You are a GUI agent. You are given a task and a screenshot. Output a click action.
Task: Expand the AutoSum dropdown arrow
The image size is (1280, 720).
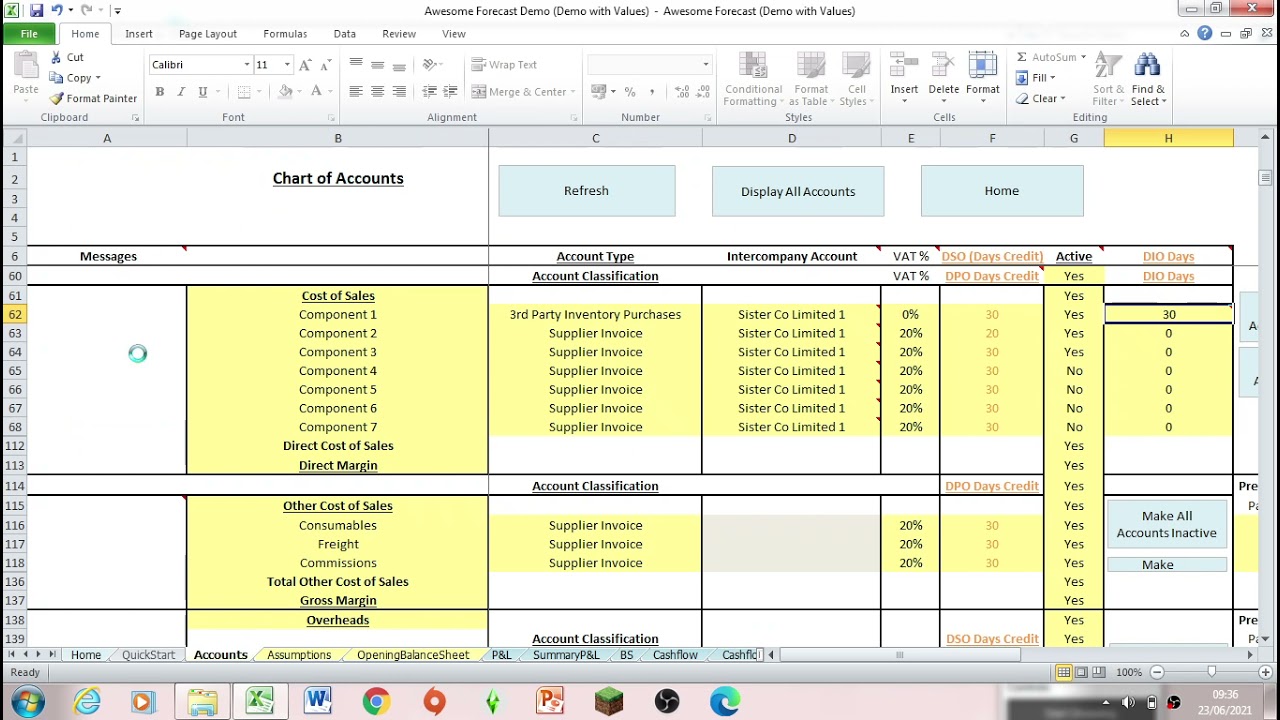(1083, 58)
